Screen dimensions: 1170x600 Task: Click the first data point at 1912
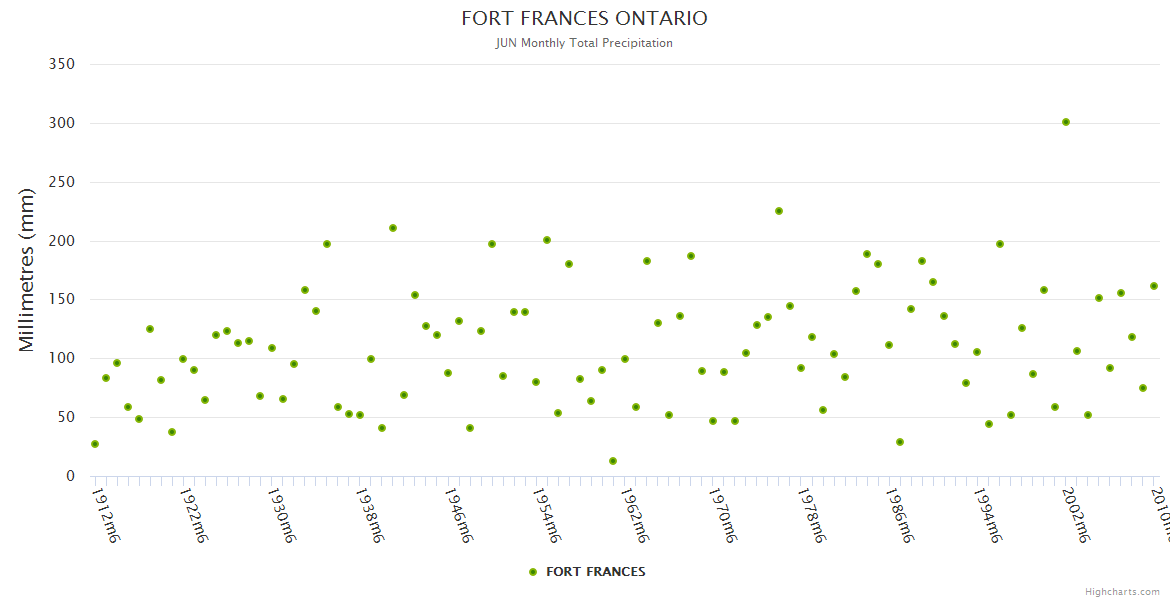(95, 444)
